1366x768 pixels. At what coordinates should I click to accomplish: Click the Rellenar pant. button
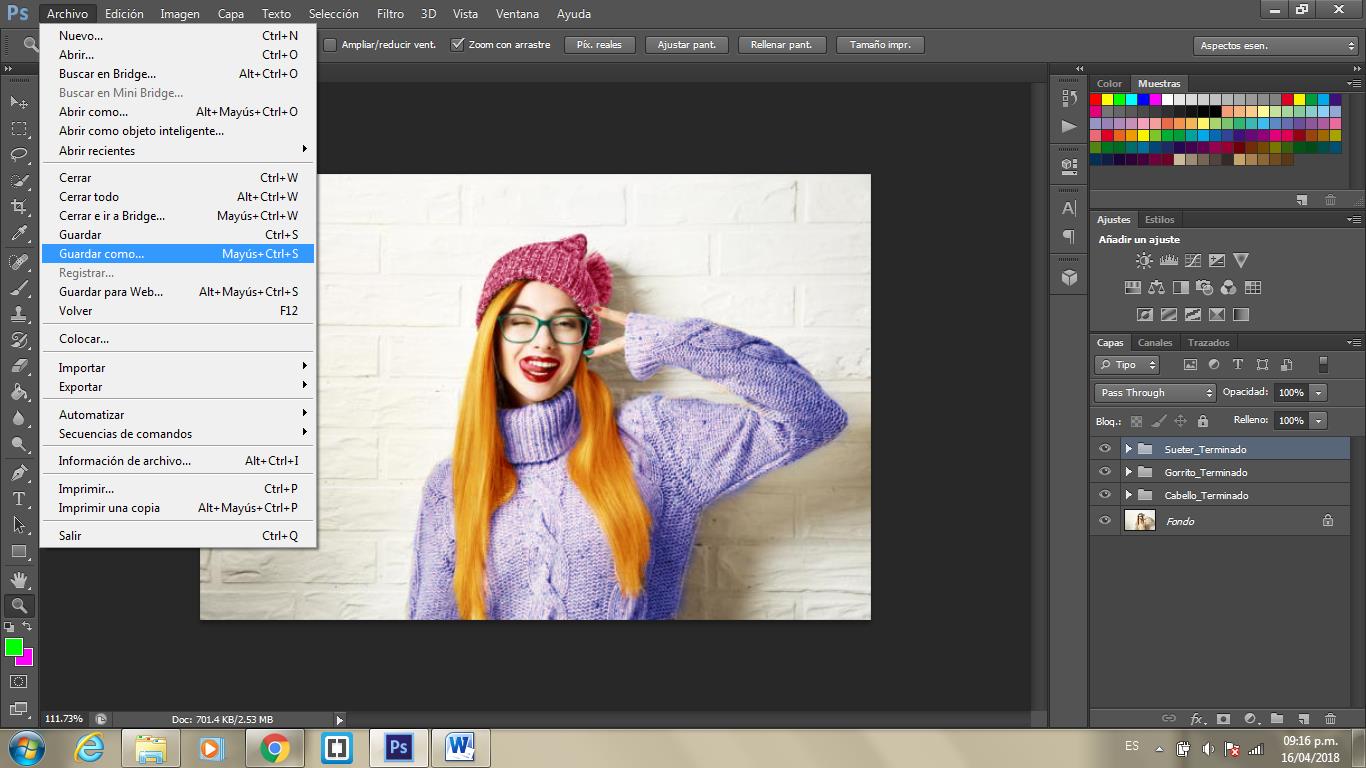pos(781,45)
